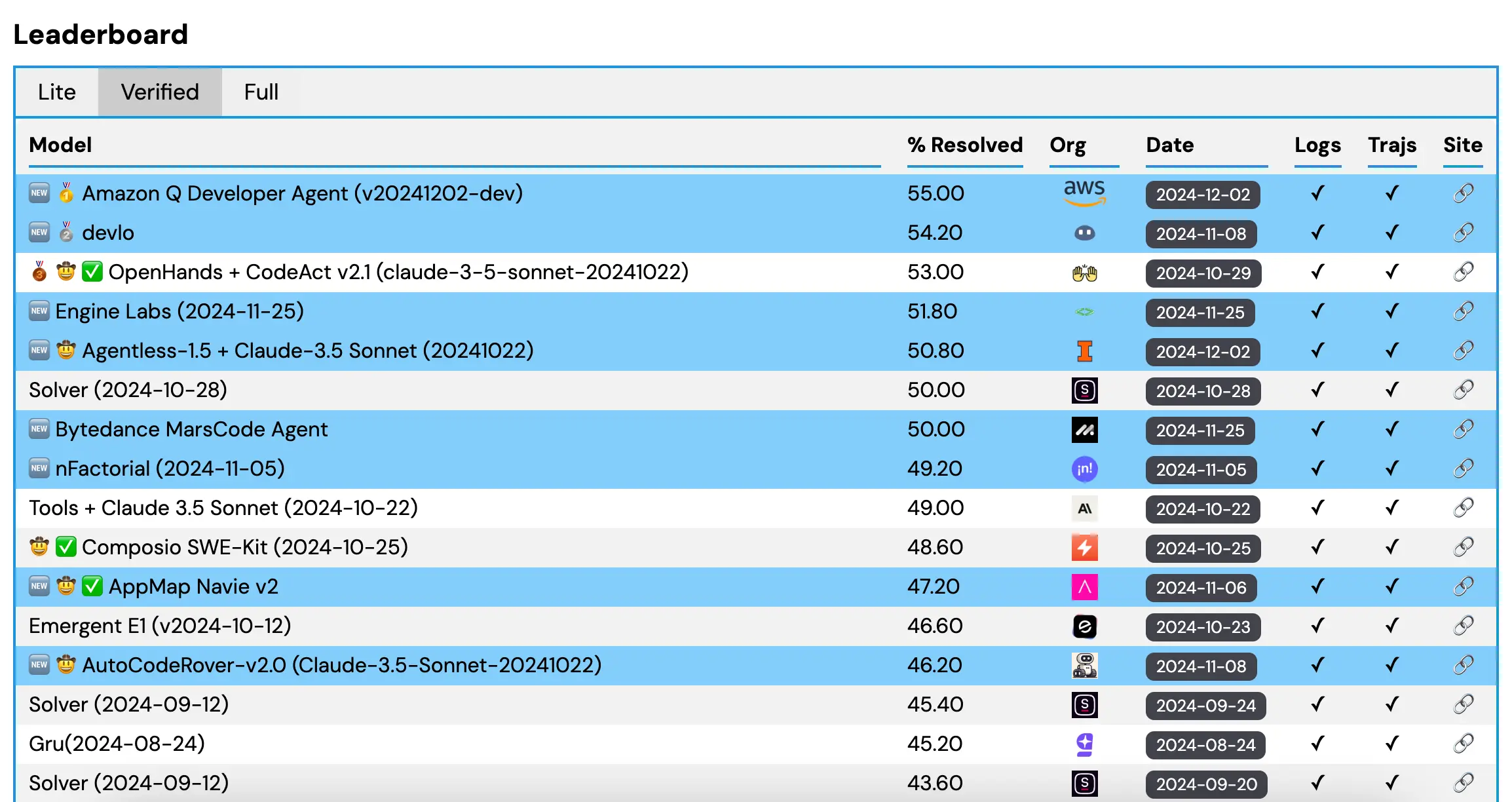The width and height of the screenshot is (1512, 802).
Task: Click the AWS org logo icon
Action: (x=1084, y=193)
